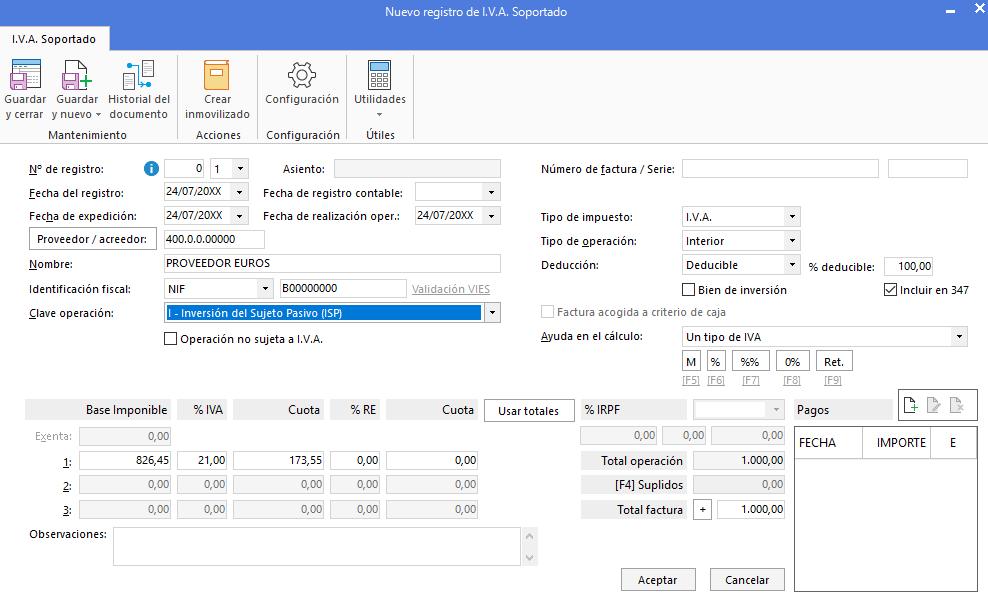Expand the Ayuda en el cálculo combo box

(959, 337)
